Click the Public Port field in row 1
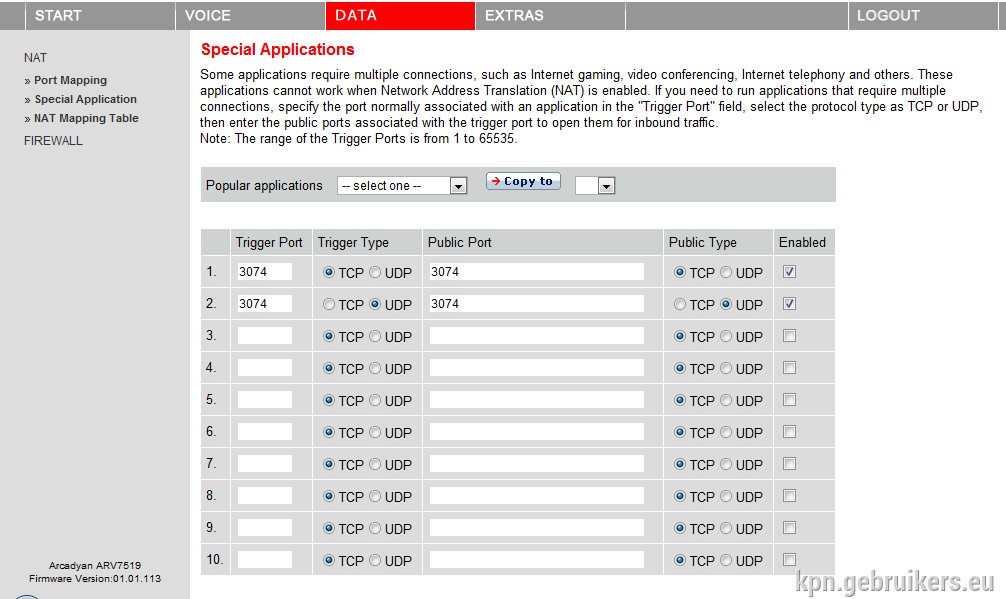 click(x=536, y=271)
